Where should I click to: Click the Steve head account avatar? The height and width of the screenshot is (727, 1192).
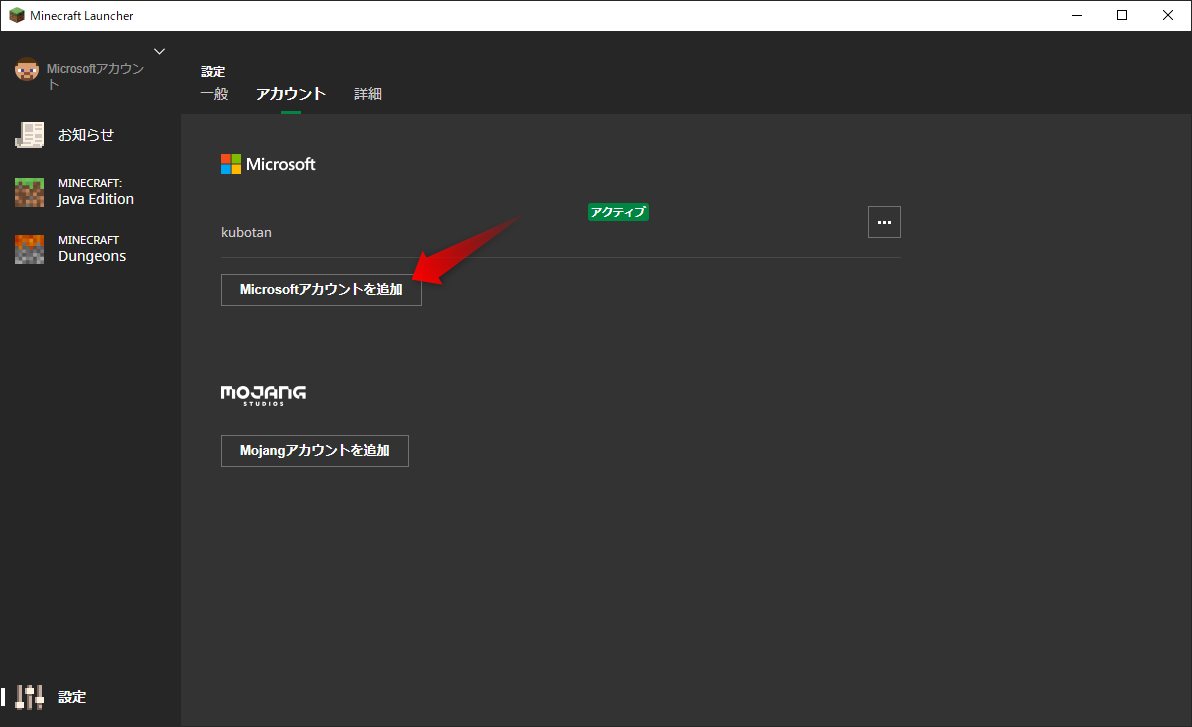pos(27,70)
